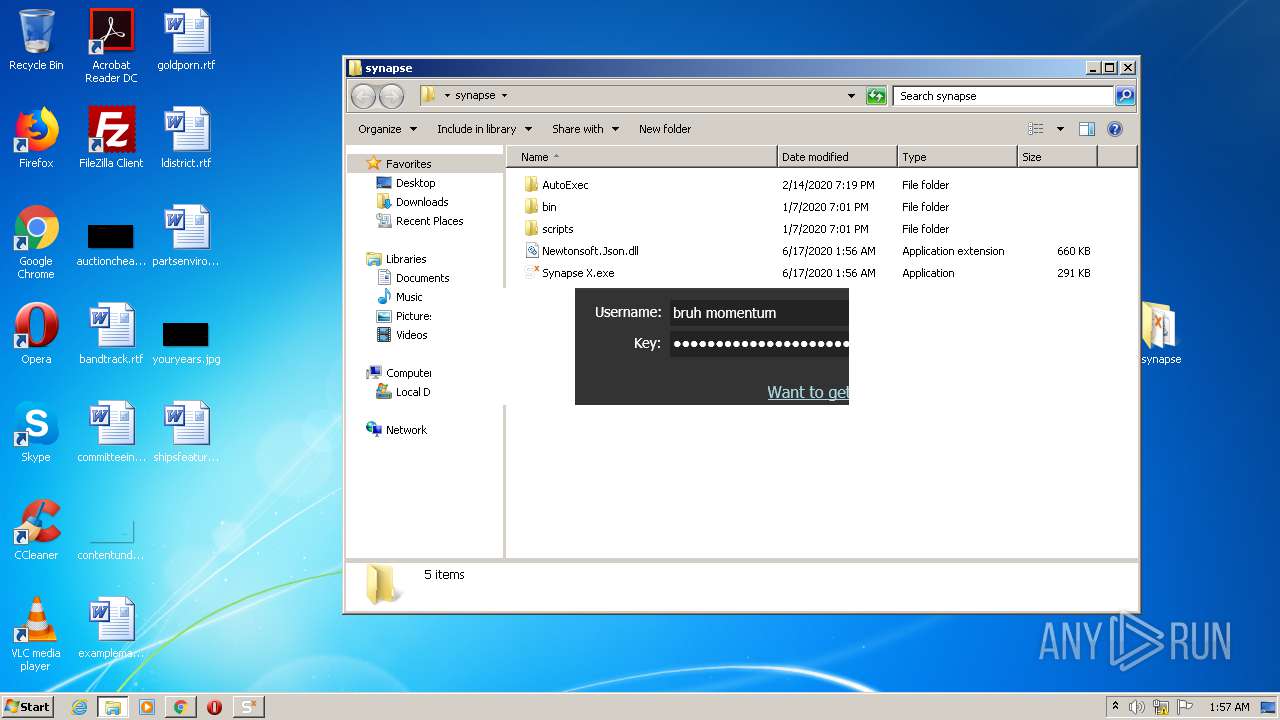Refresh the synapse folder view
Screen dimensions: 1280x720
point(876,96)
